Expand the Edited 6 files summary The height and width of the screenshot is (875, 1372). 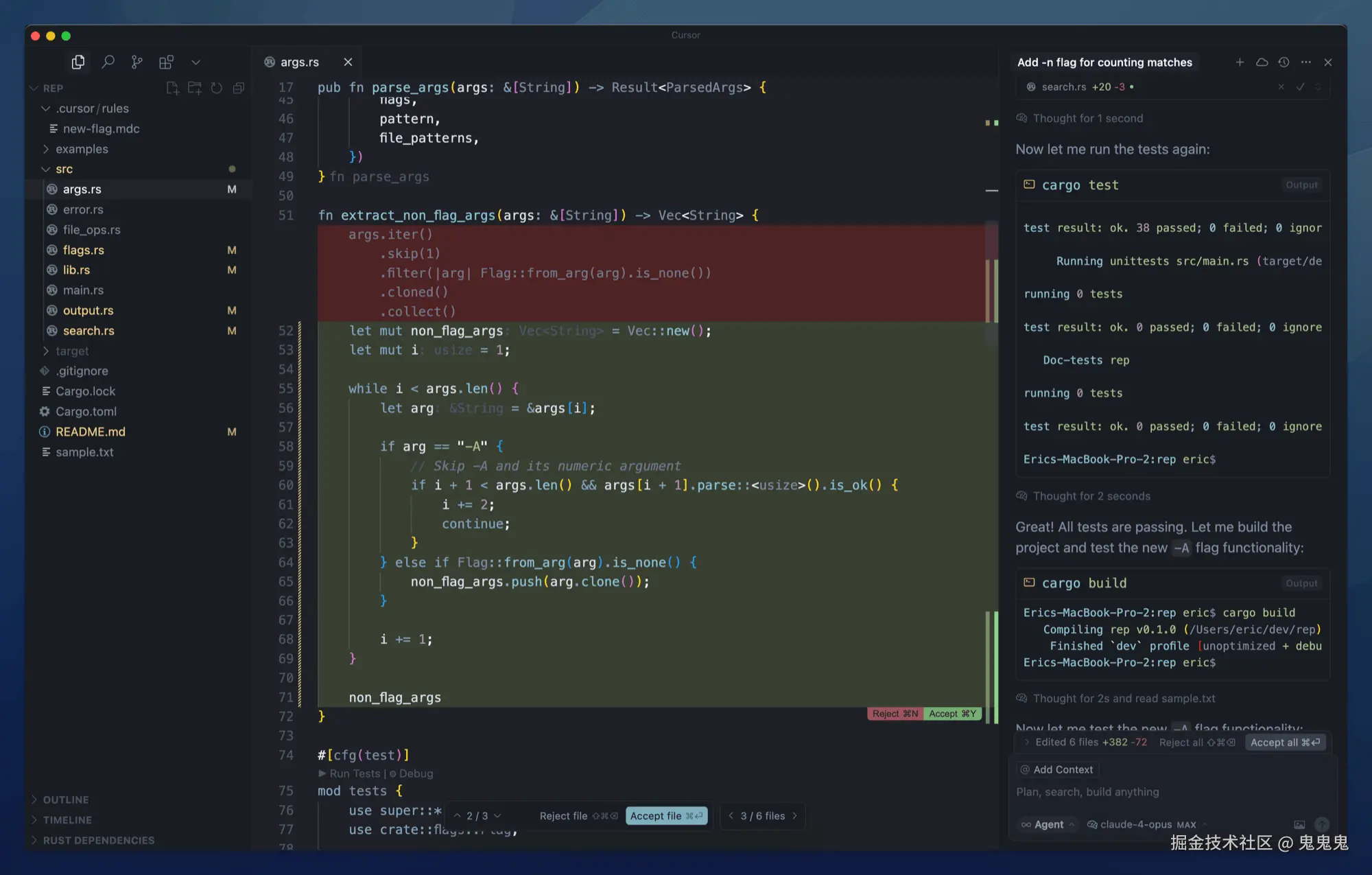tap(1084, 743)
